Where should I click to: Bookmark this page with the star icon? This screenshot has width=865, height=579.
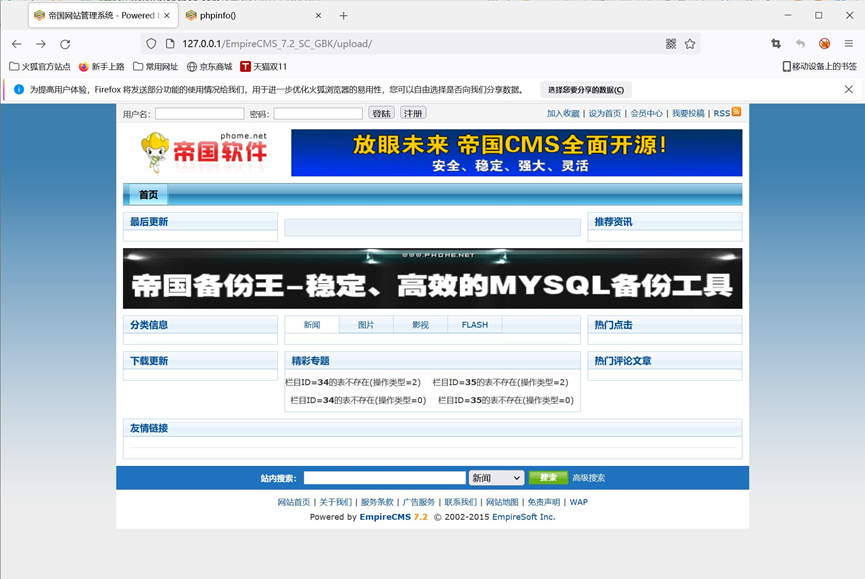tap(690, 44)
